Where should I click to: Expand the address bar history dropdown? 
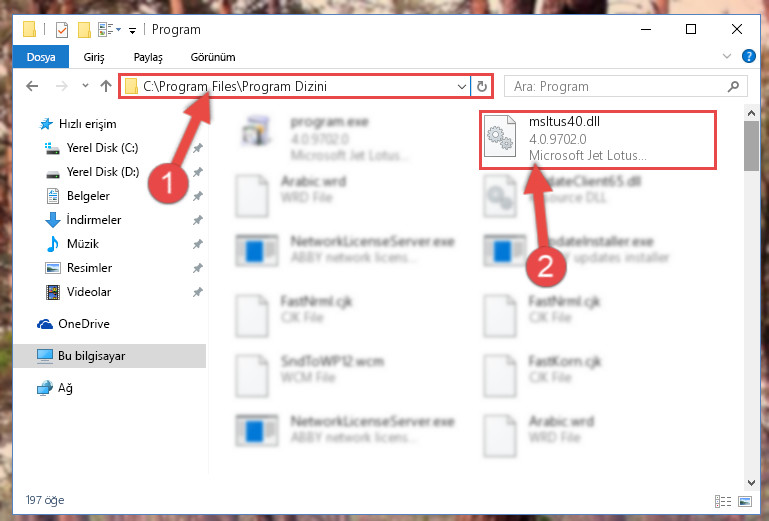click(461, 87)
